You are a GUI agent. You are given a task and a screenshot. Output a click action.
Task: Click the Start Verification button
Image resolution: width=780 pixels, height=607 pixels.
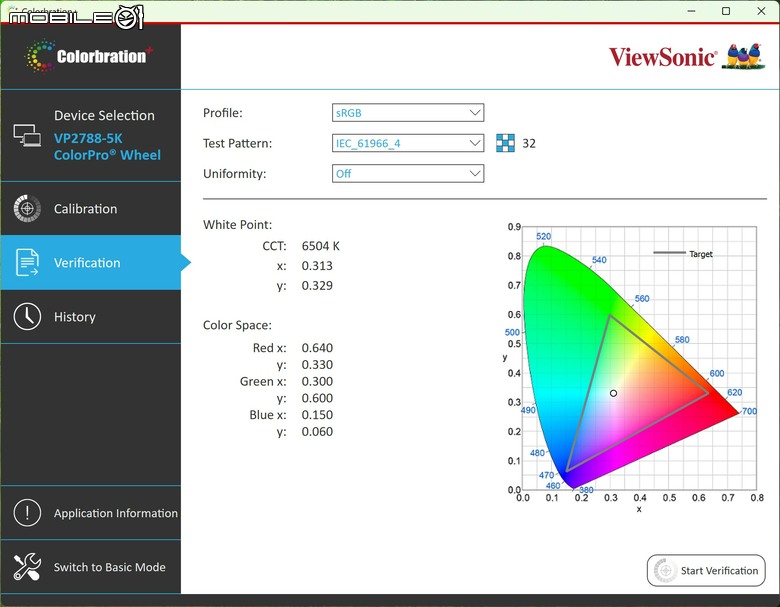706,570
